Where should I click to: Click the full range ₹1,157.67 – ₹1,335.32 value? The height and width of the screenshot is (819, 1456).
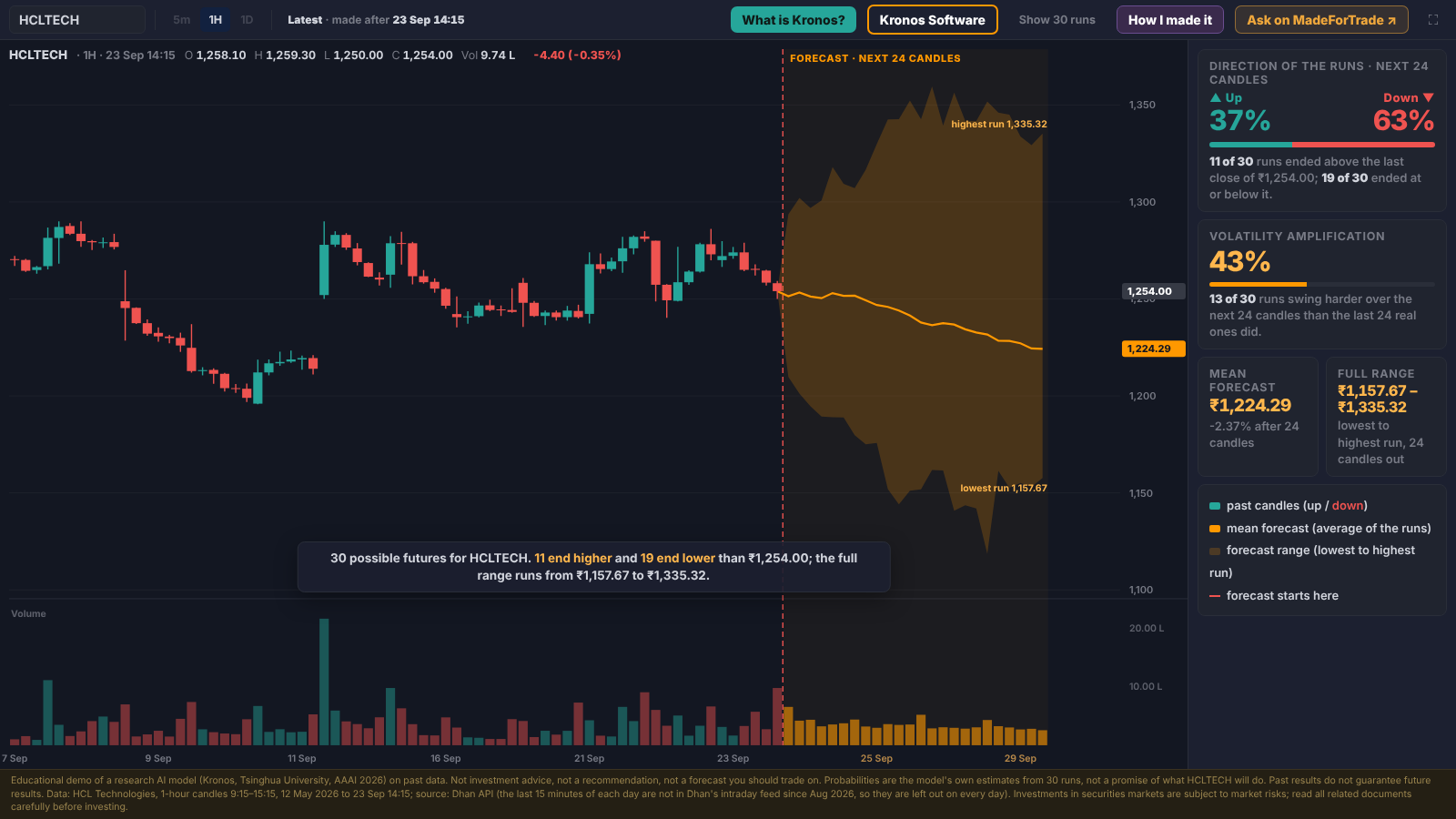[1377, 399]
